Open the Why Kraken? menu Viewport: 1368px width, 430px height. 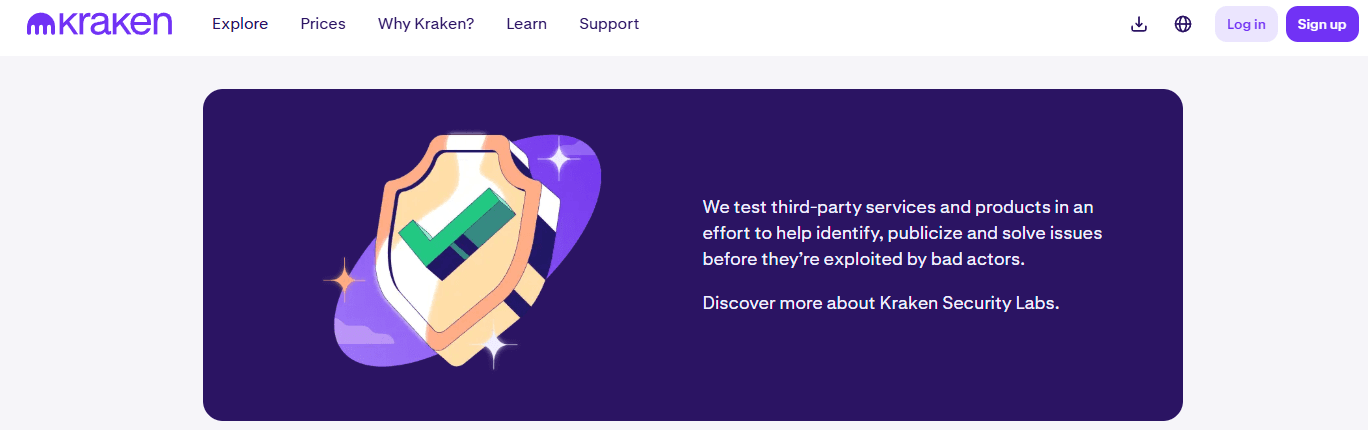426,24
